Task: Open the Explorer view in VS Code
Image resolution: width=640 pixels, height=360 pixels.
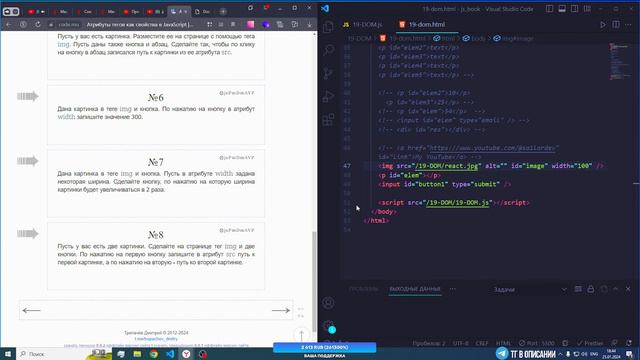Action: (328, 27)
